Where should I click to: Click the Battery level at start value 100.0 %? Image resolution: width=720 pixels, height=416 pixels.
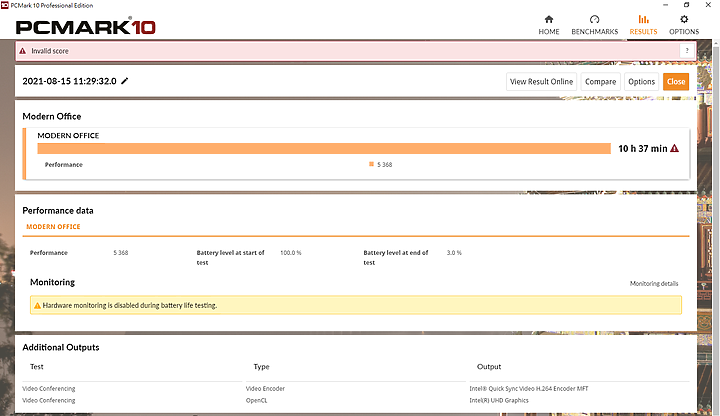coord(291,253)
